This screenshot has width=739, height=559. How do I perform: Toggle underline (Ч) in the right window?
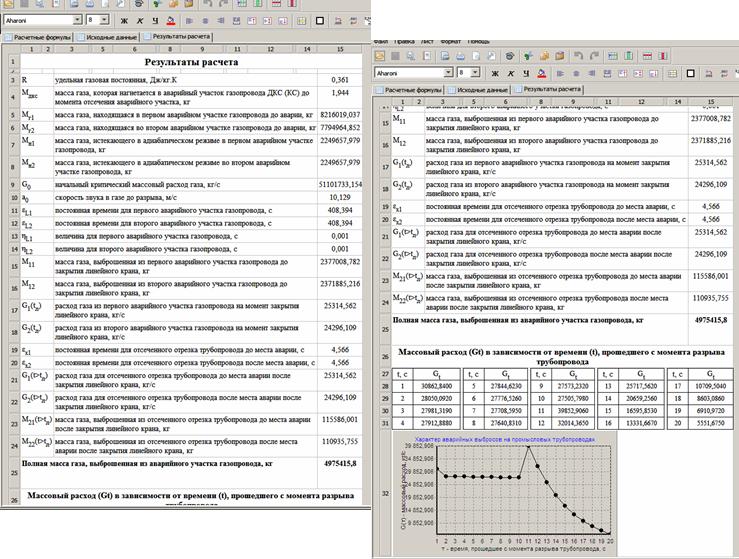(x=525, y=73)
